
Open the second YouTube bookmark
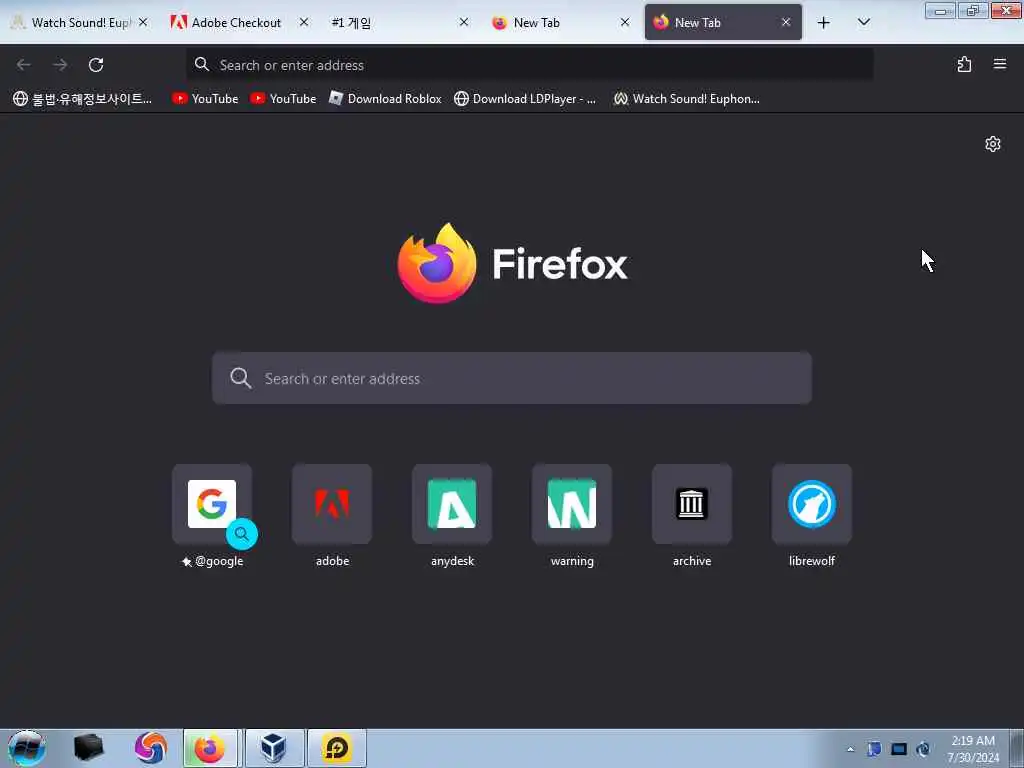click(x=283, y=99)
